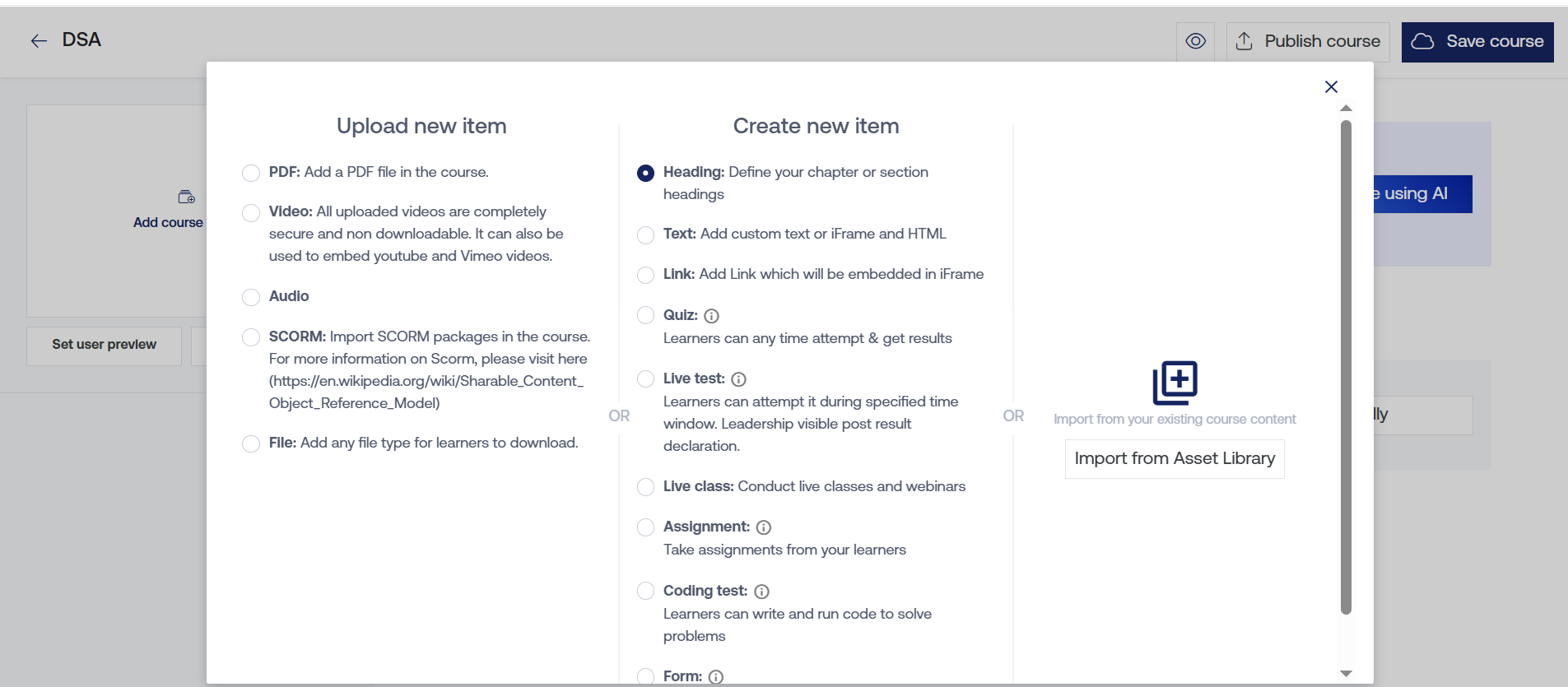Click the back arrow next to DSA

[x=39, y=41]
